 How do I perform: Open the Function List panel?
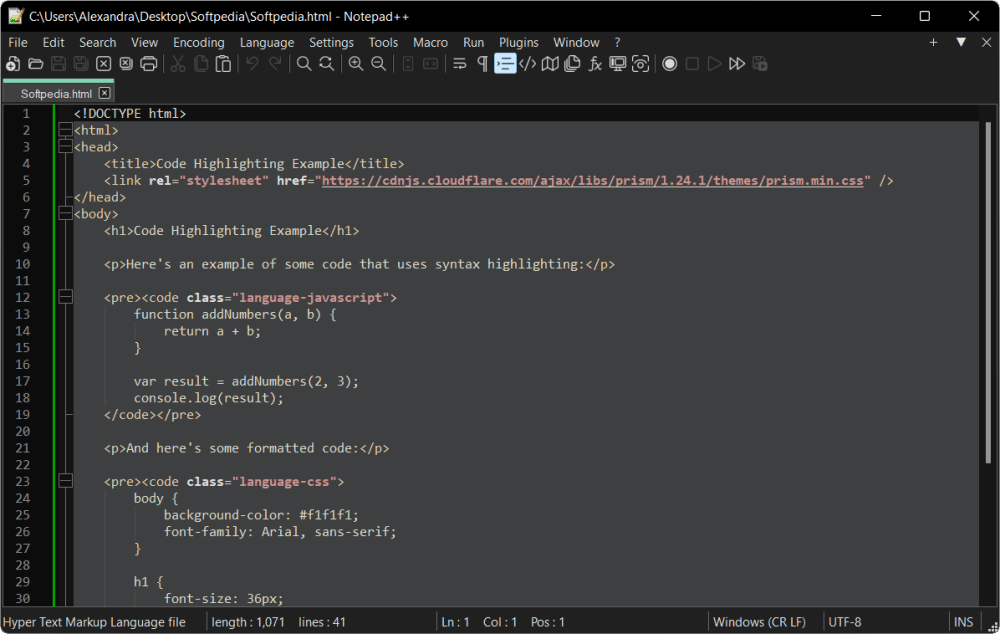[594, 63]
